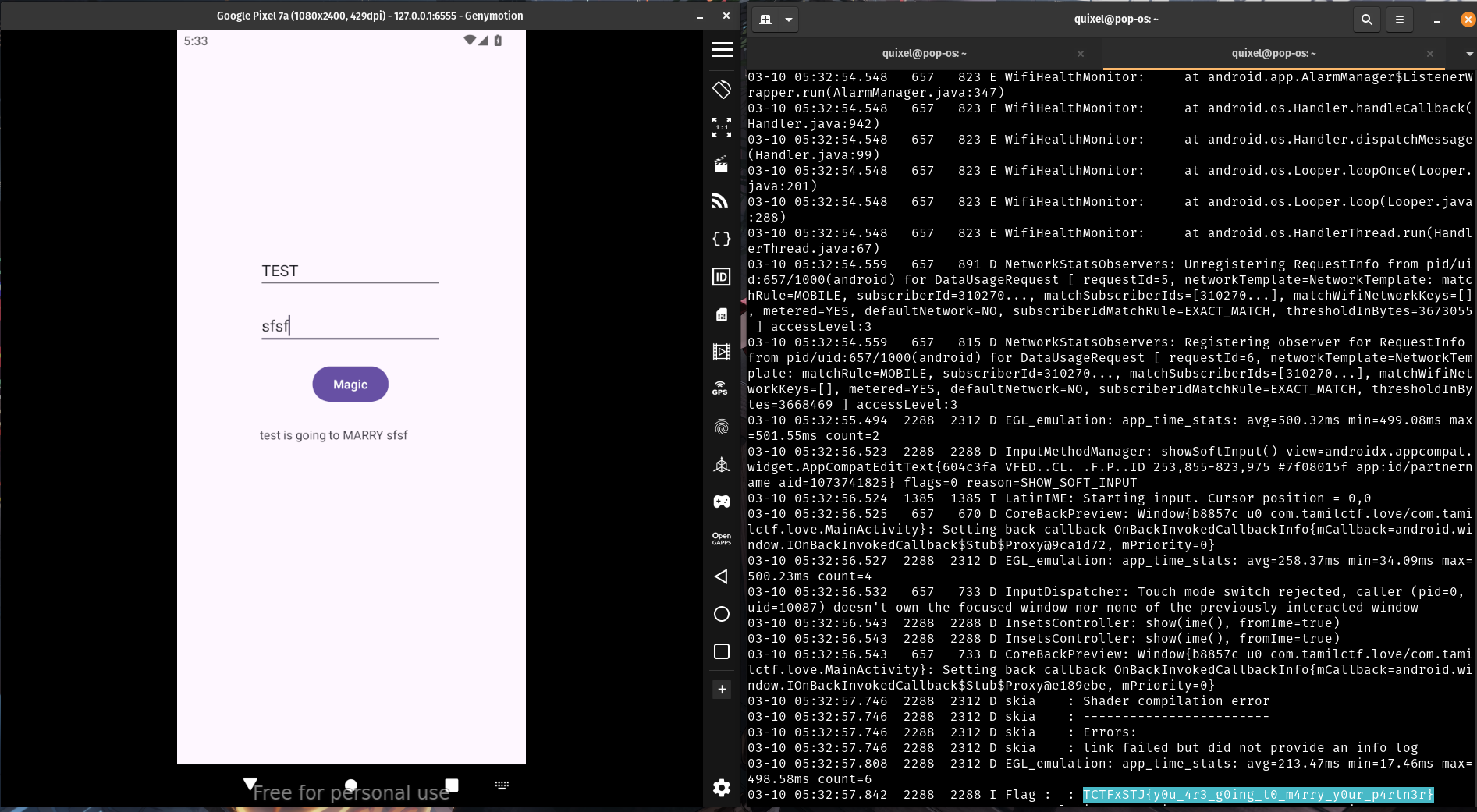Click the Open GAPPS install icon
The width and height of the screenshot is (1477, 812).
coord(721,539)
